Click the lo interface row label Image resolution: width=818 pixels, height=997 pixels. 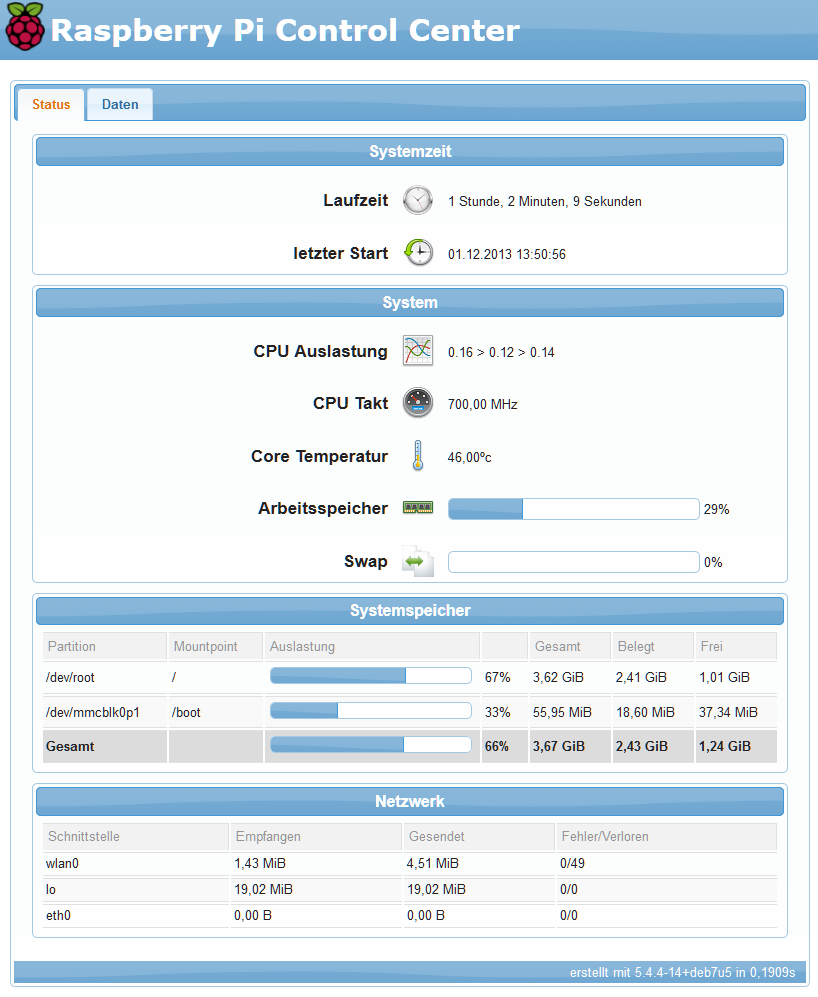(x=51, y=889)
